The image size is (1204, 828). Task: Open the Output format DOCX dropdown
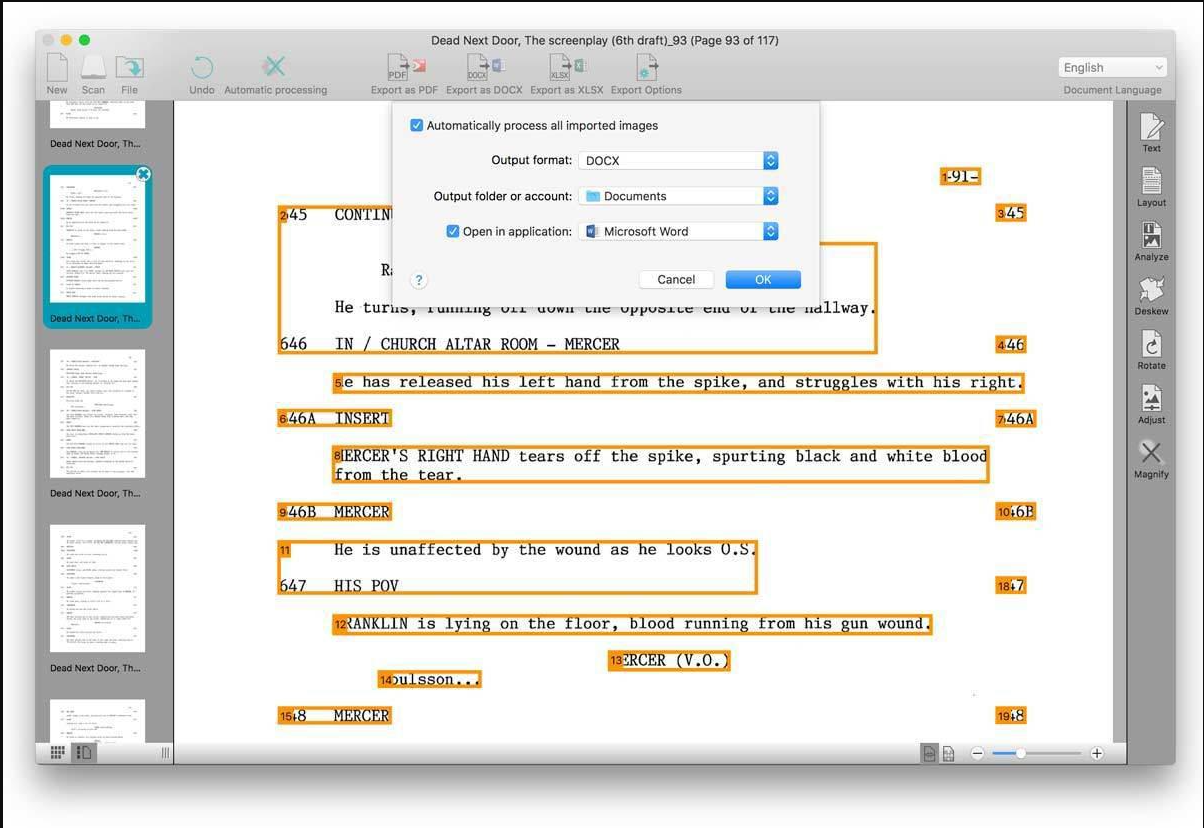pos(679,161)
